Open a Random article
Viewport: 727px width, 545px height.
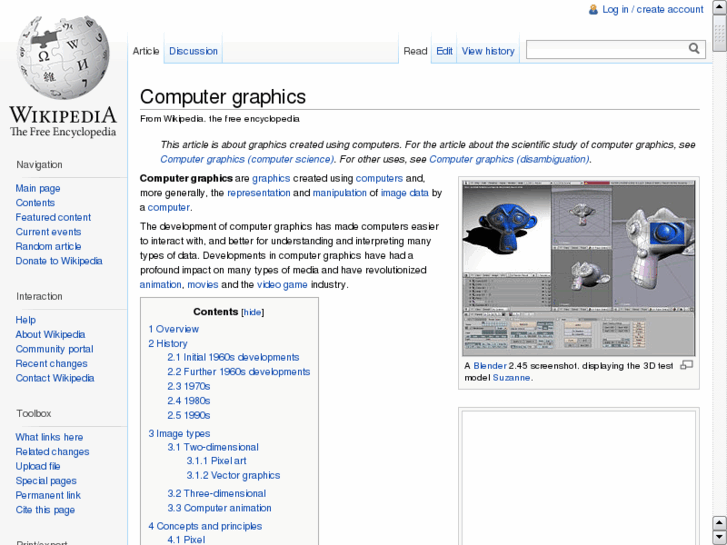pyautogui.click(x=48, y=246)
